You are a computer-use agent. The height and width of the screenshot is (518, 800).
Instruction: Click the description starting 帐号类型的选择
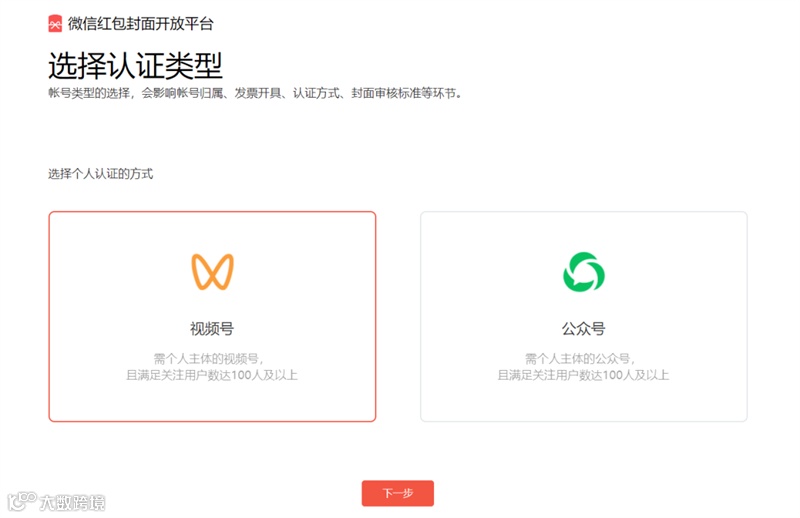point(255,93)
